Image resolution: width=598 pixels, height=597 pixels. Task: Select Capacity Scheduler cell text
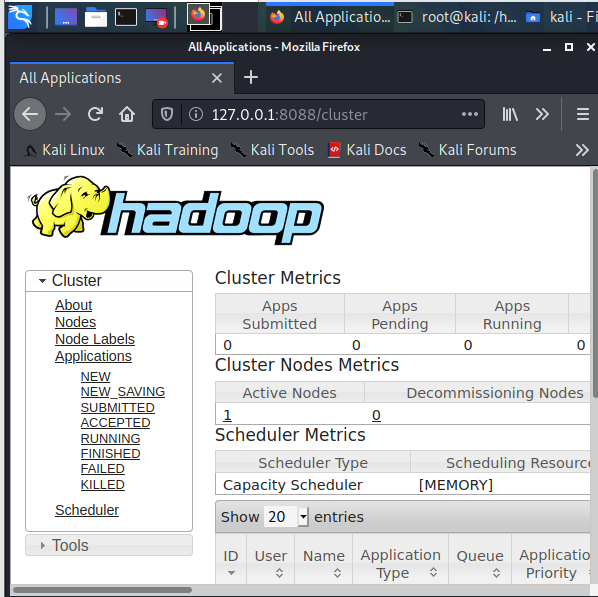point(293,485)
